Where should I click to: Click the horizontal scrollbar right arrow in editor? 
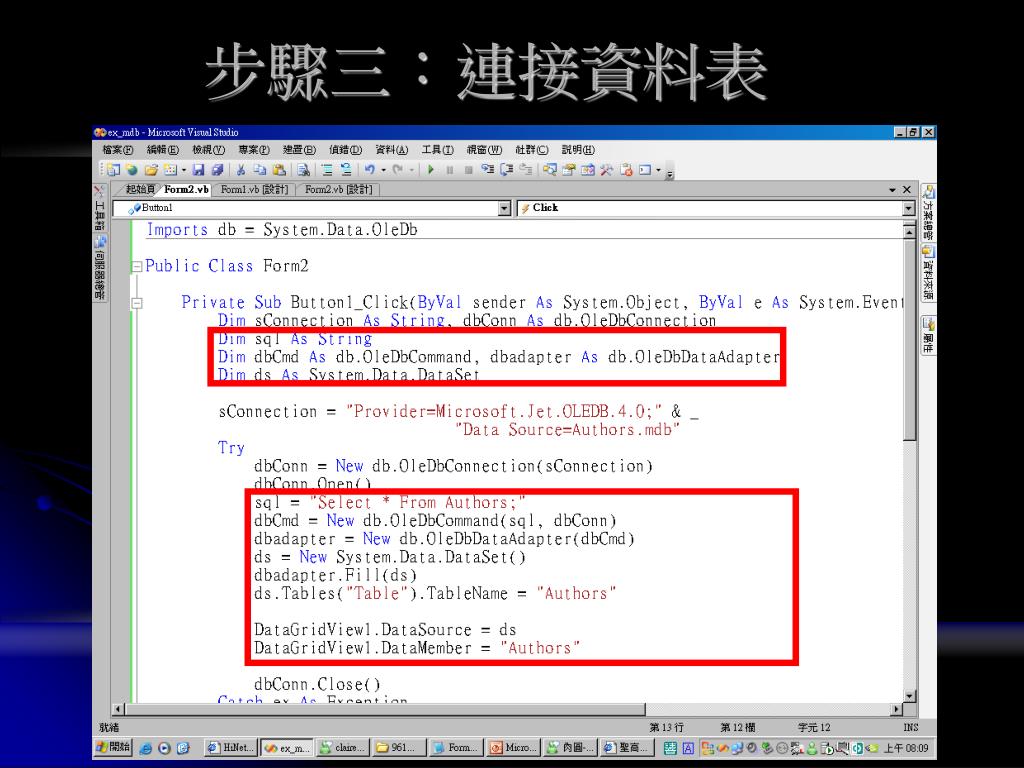[x=897, y=709]
